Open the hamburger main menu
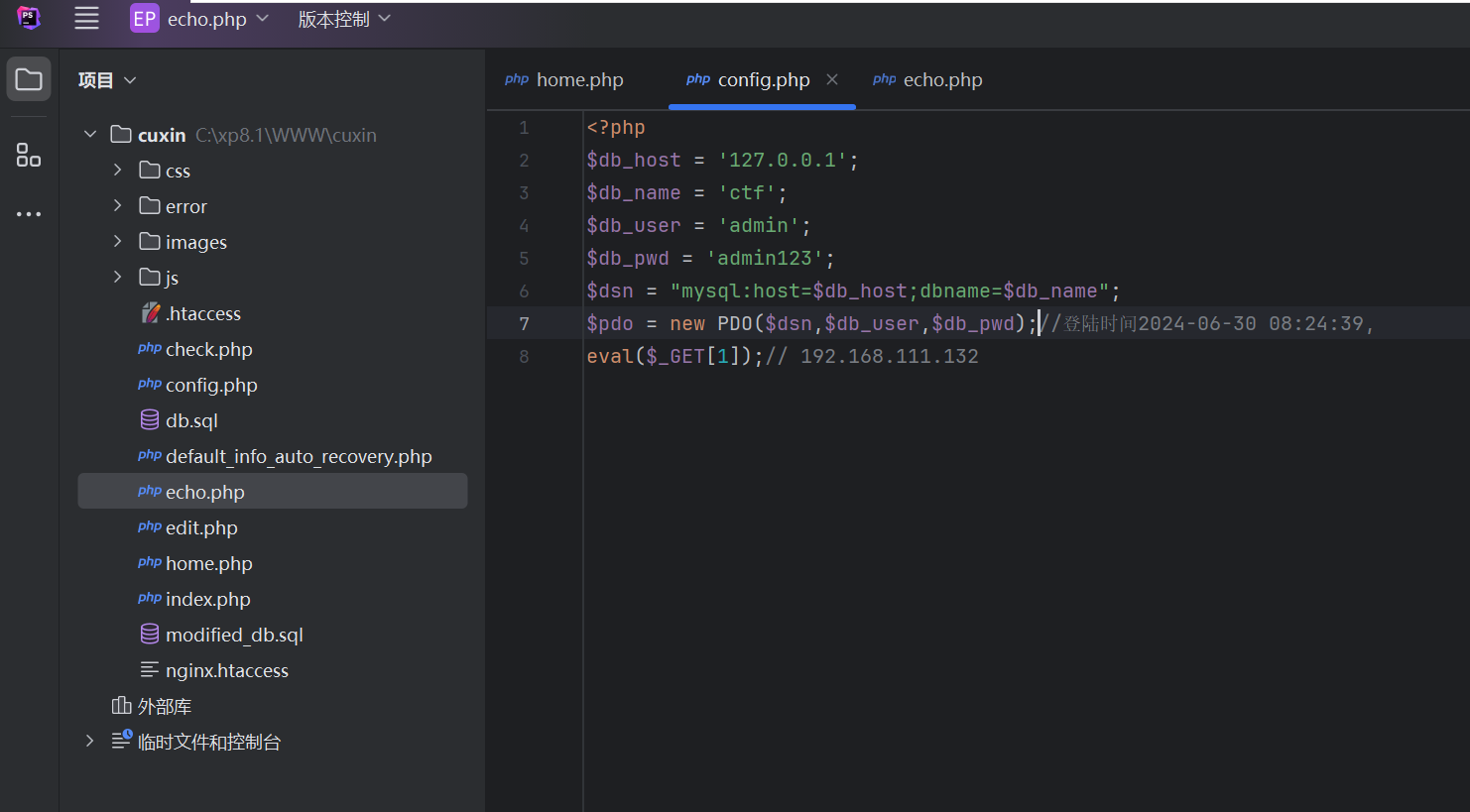 click(x=87, y=18)
